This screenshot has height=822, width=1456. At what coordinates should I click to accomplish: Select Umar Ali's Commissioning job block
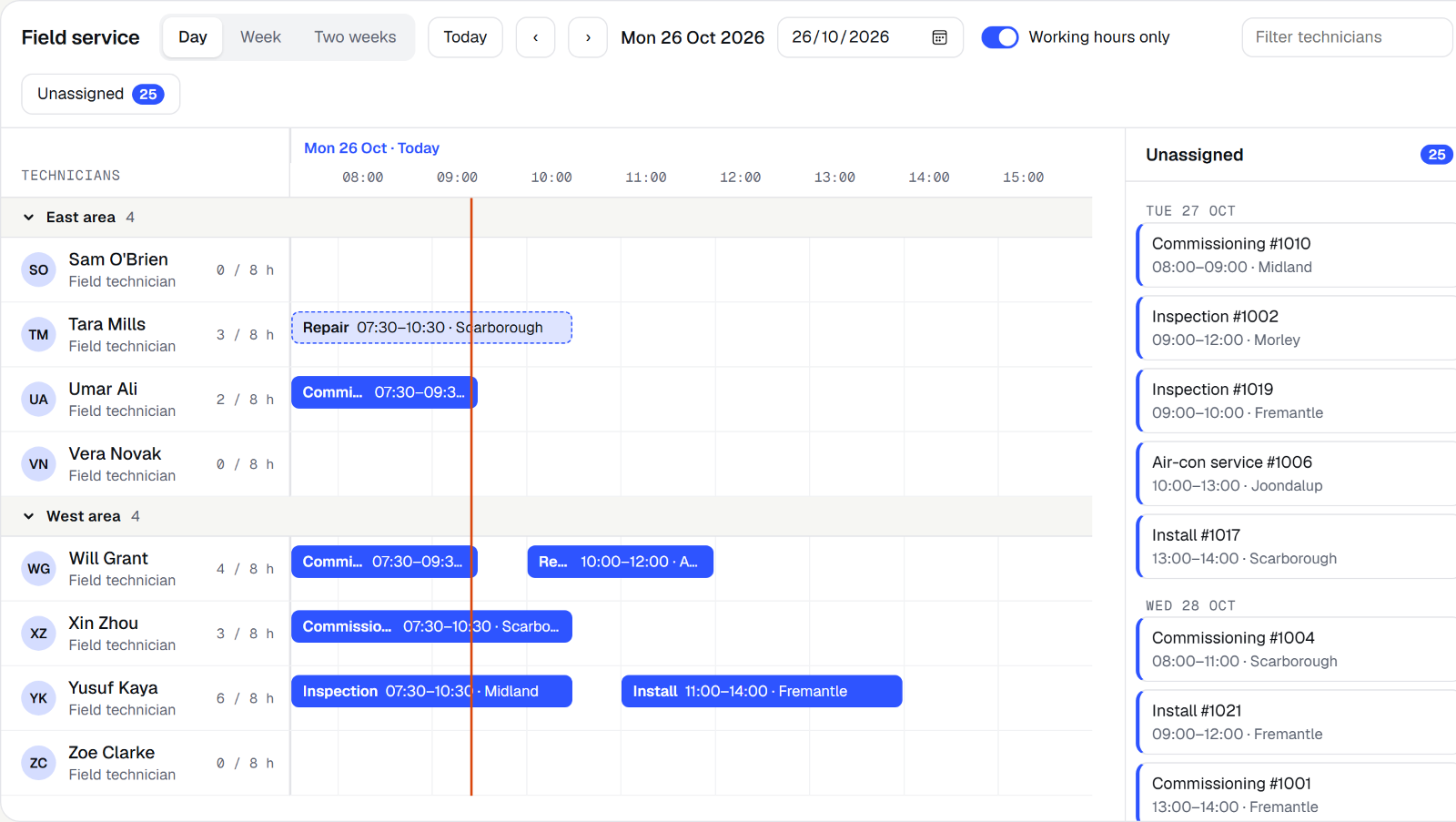coord(384,392)
